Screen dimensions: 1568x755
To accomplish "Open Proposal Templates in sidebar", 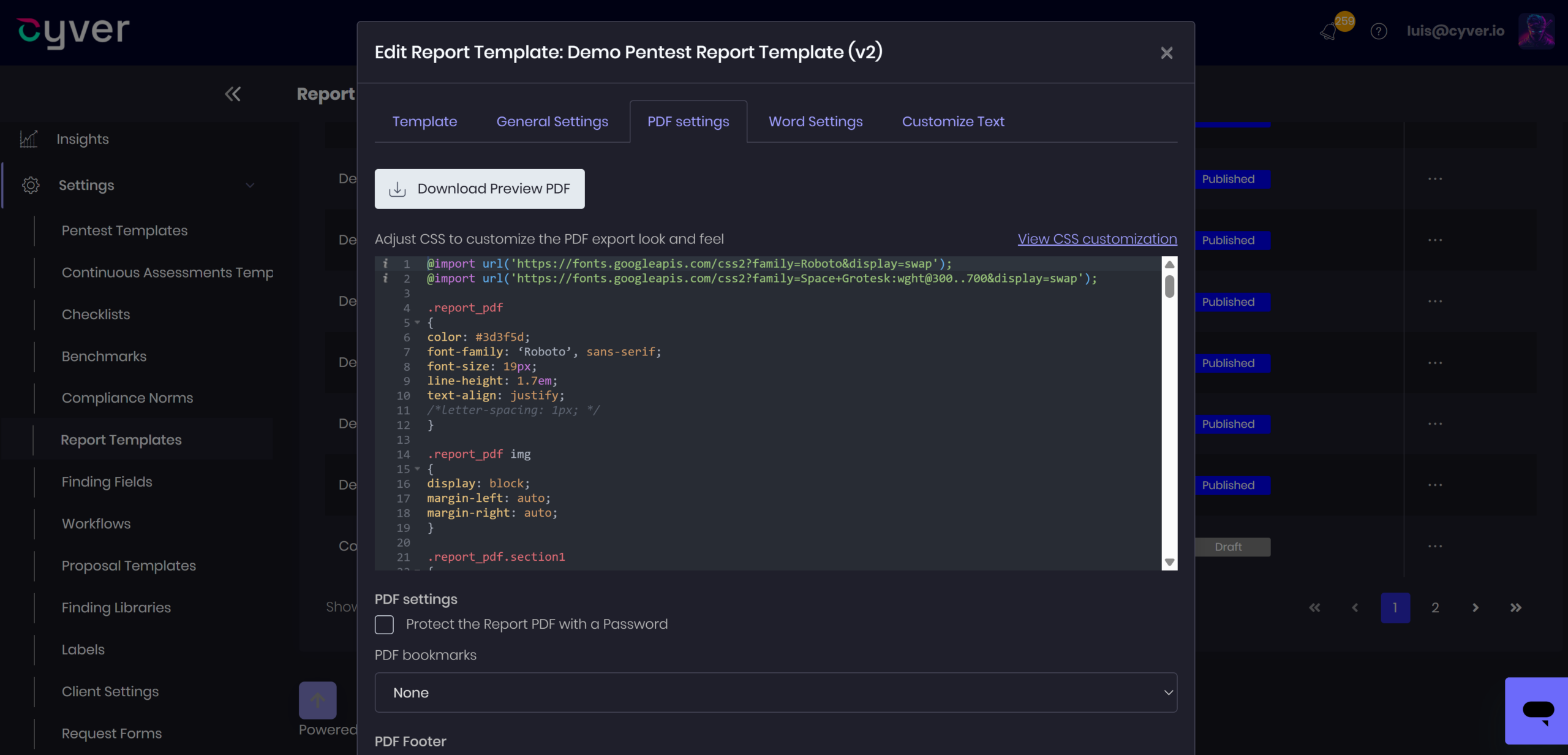I will [129, 566].
